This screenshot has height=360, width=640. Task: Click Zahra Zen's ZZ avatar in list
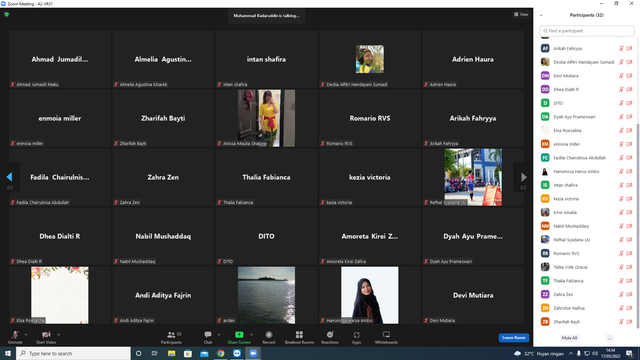click(x=545, y=294)
